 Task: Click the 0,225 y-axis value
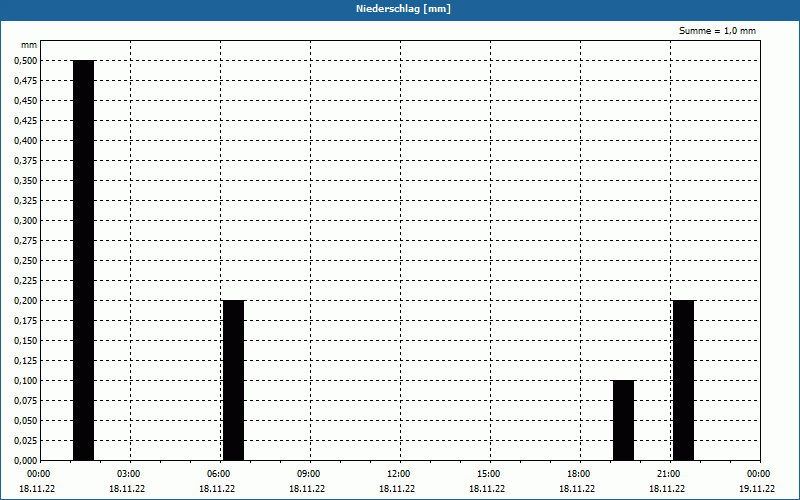point(26,281)
